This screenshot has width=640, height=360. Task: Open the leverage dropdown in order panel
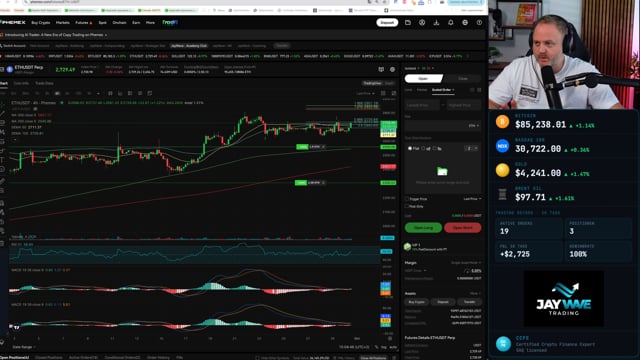(x=428, y=68)
